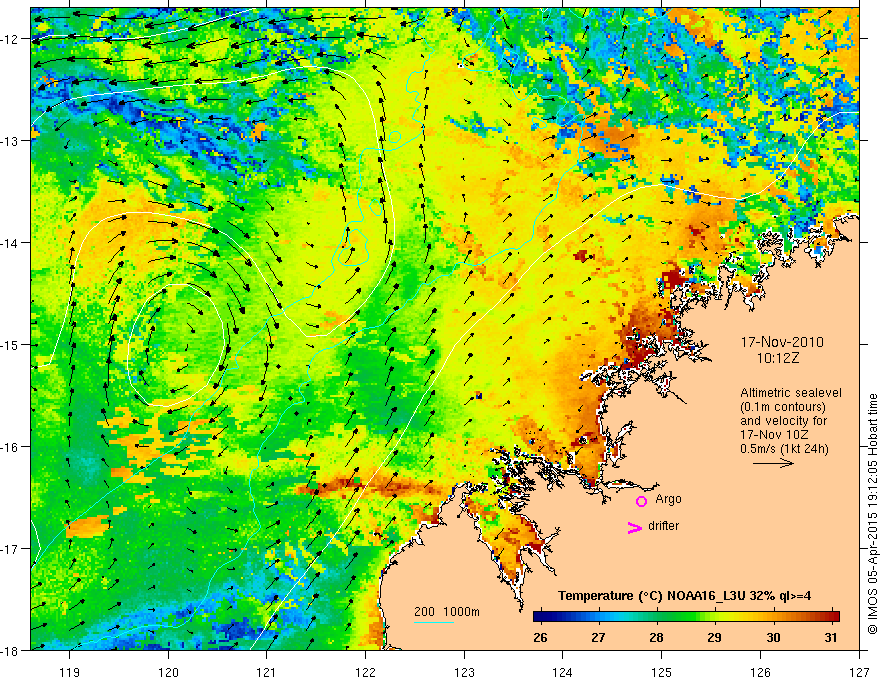This screenshot has width=880, height=680.
Task: Click the longitude label 122
Action: pos(365,672)
